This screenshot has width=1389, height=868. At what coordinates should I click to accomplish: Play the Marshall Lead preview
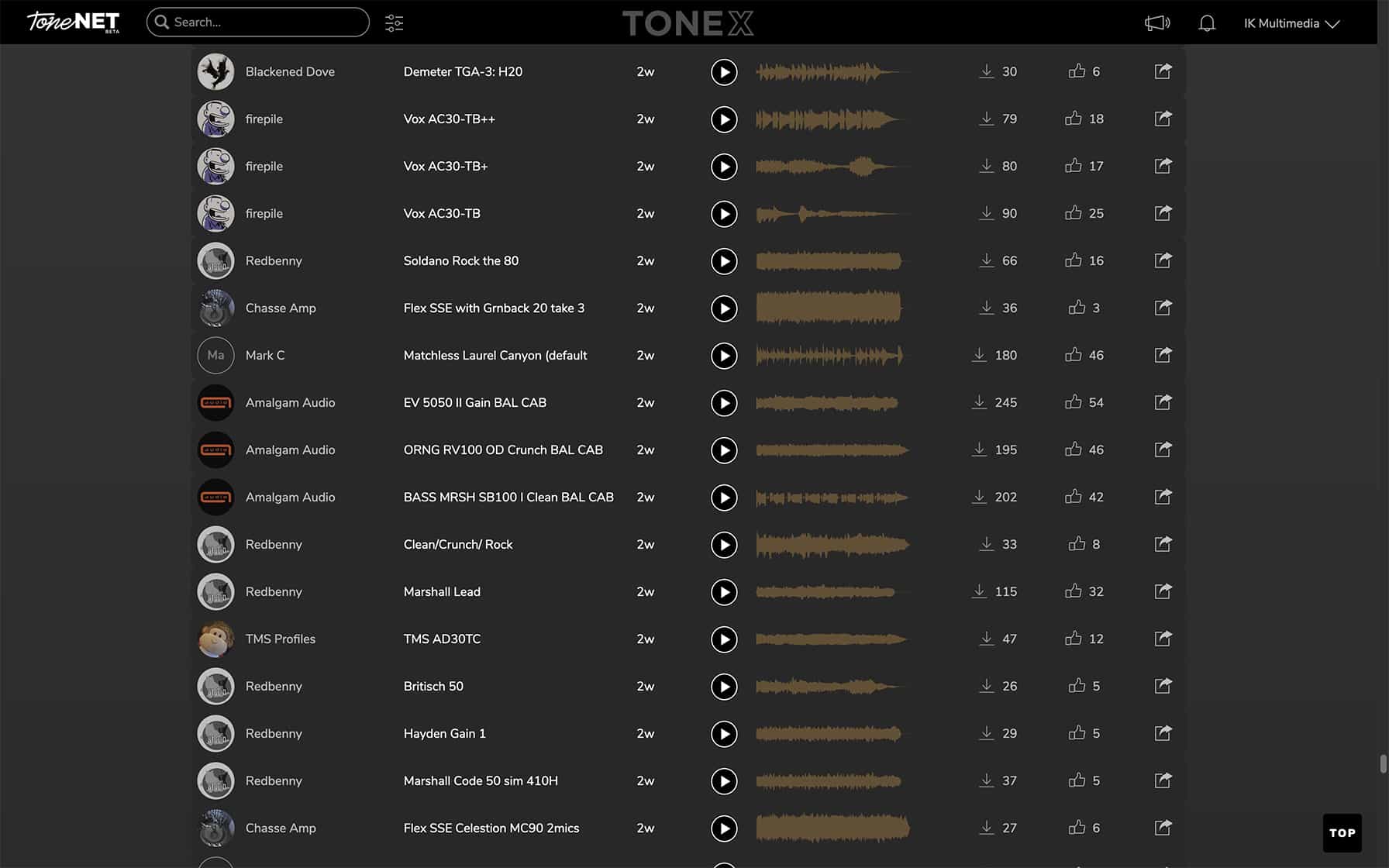point(724,592)
